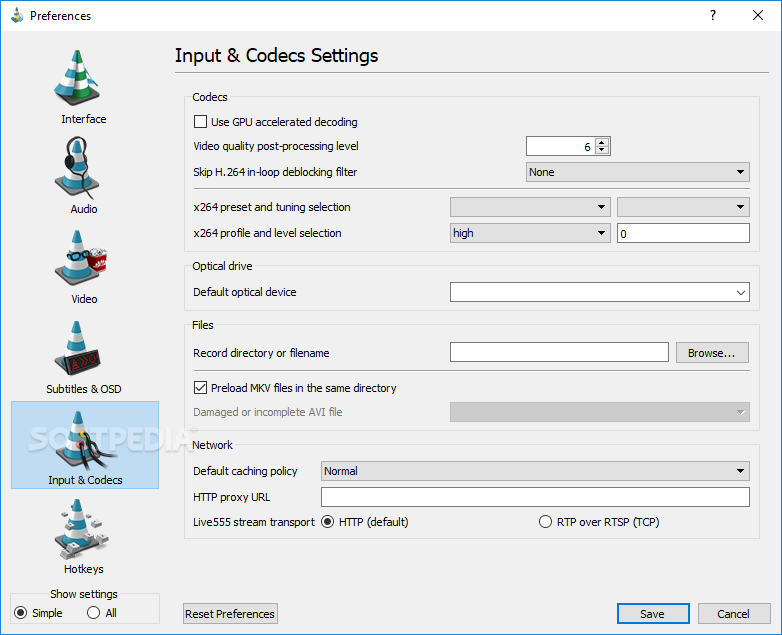Screen dimensions: 782x635
Task: Click the question mark help button
Action: click(713, 15)
